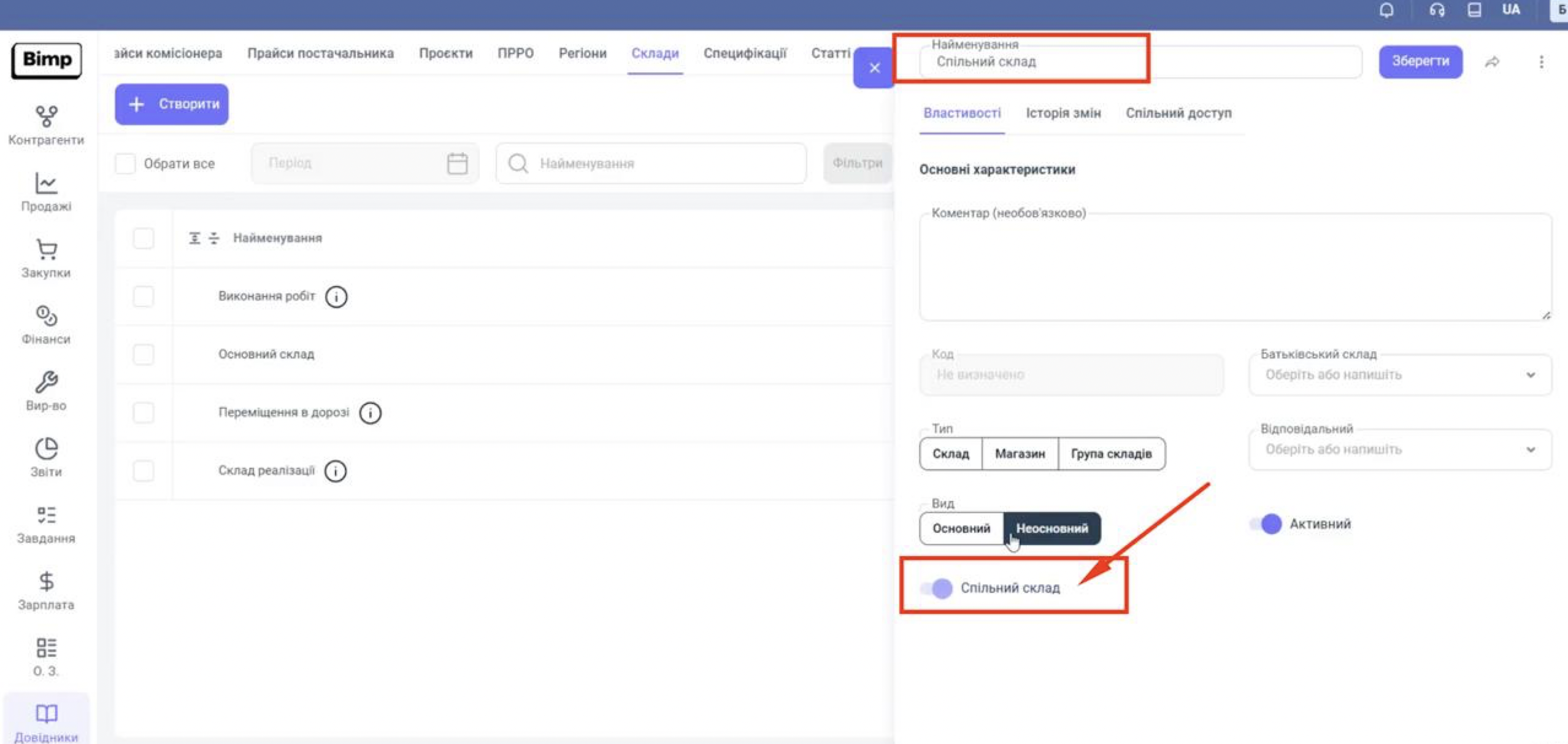Image resolution: width=1568 pixels, height=744 pixels.
Task: Click the info icon next to Виконання робіт
Action: click(336, 296)
